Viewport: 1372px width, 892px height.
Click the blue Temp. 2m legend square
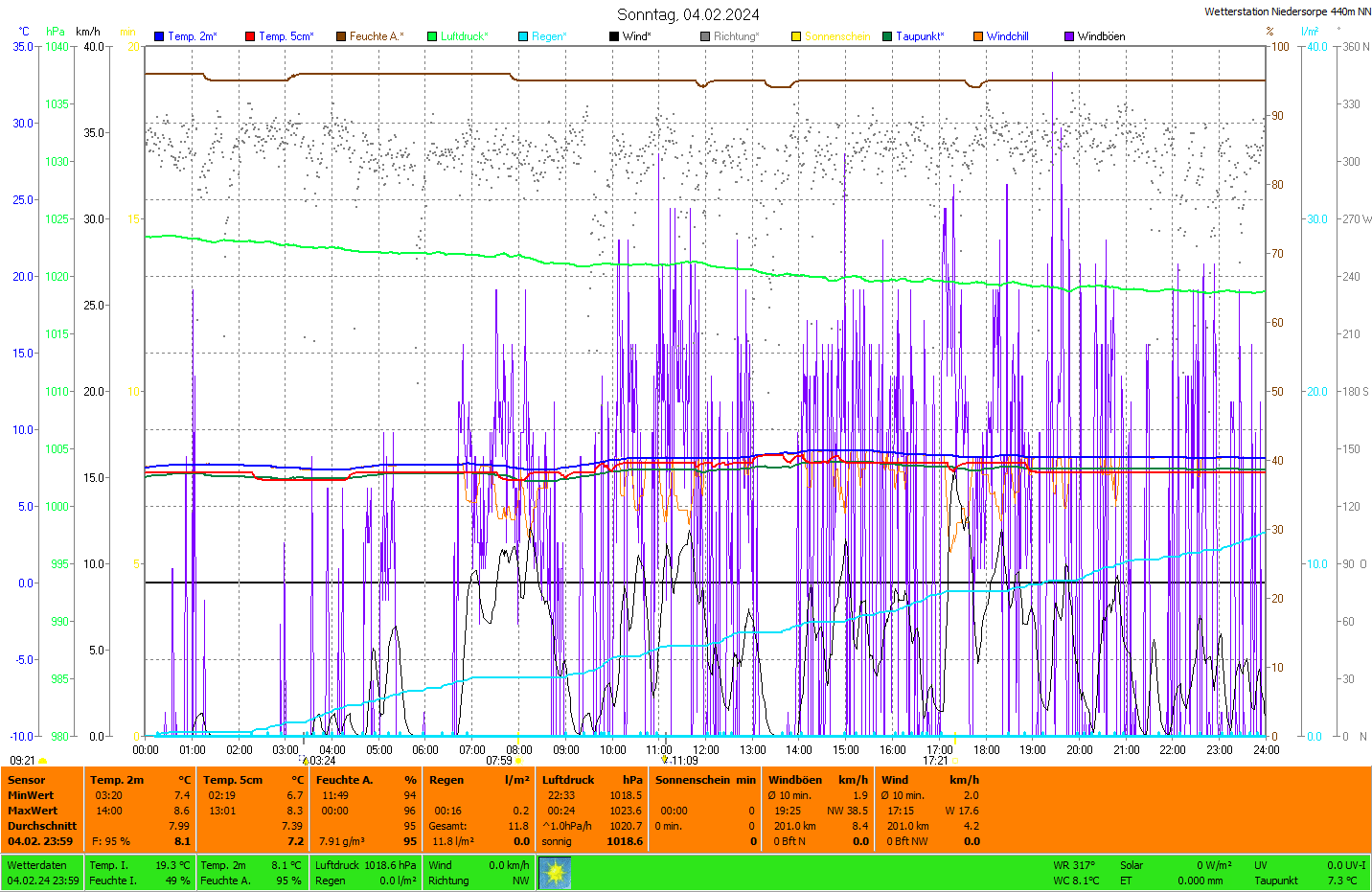[159, 36]
